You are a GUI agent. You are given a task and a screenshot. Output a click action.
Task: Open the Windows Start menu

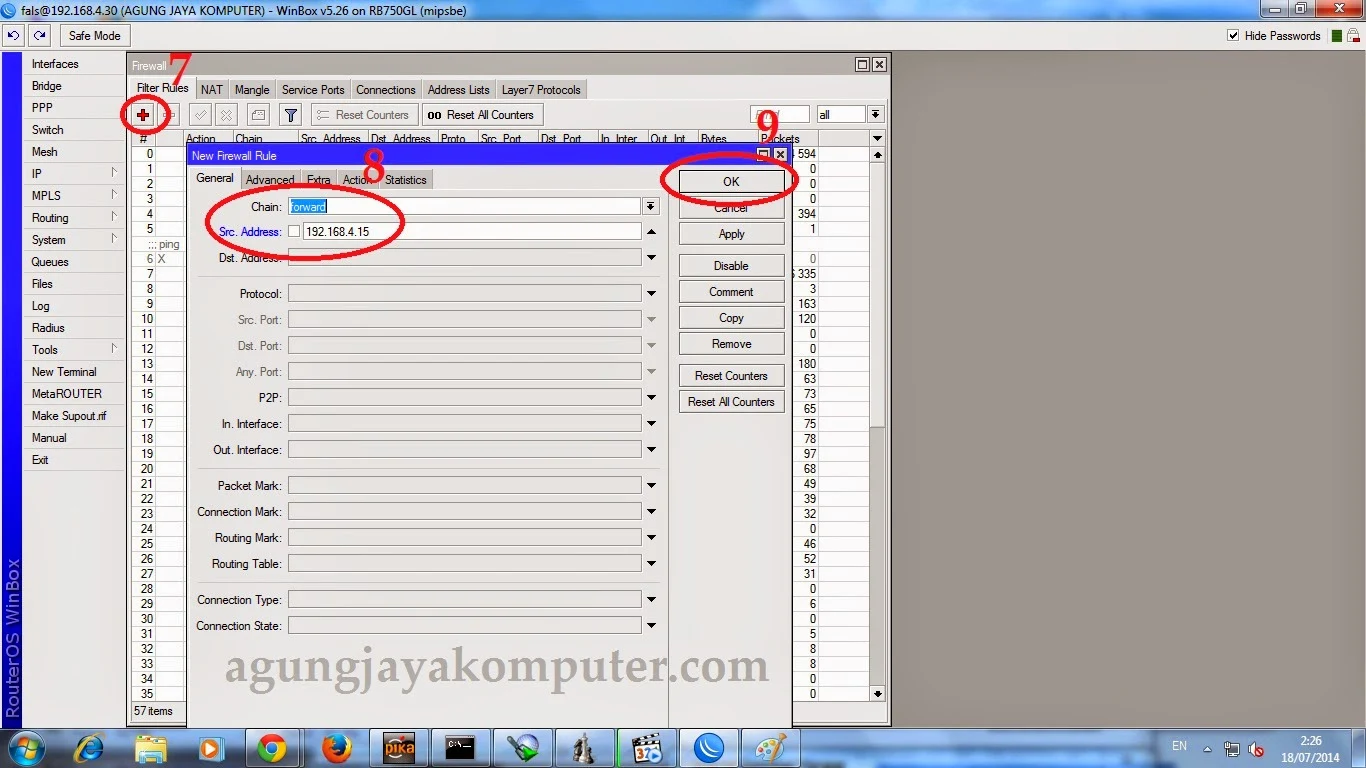click(x=26, y=748)
